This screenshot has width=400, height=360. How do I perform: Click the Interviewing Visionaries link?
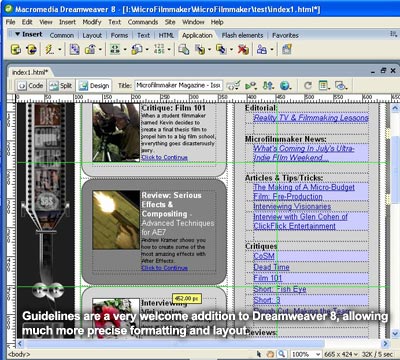[292, 206]
